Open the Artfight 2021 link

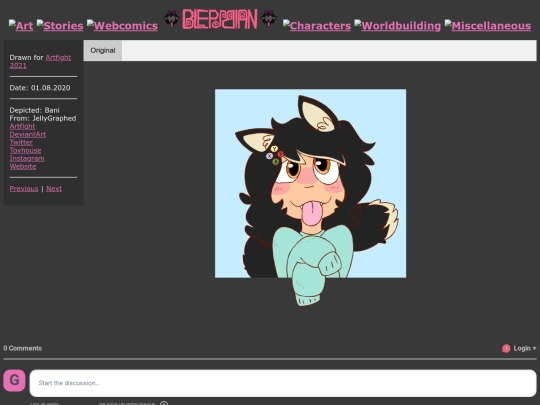[x=40, y=61]
